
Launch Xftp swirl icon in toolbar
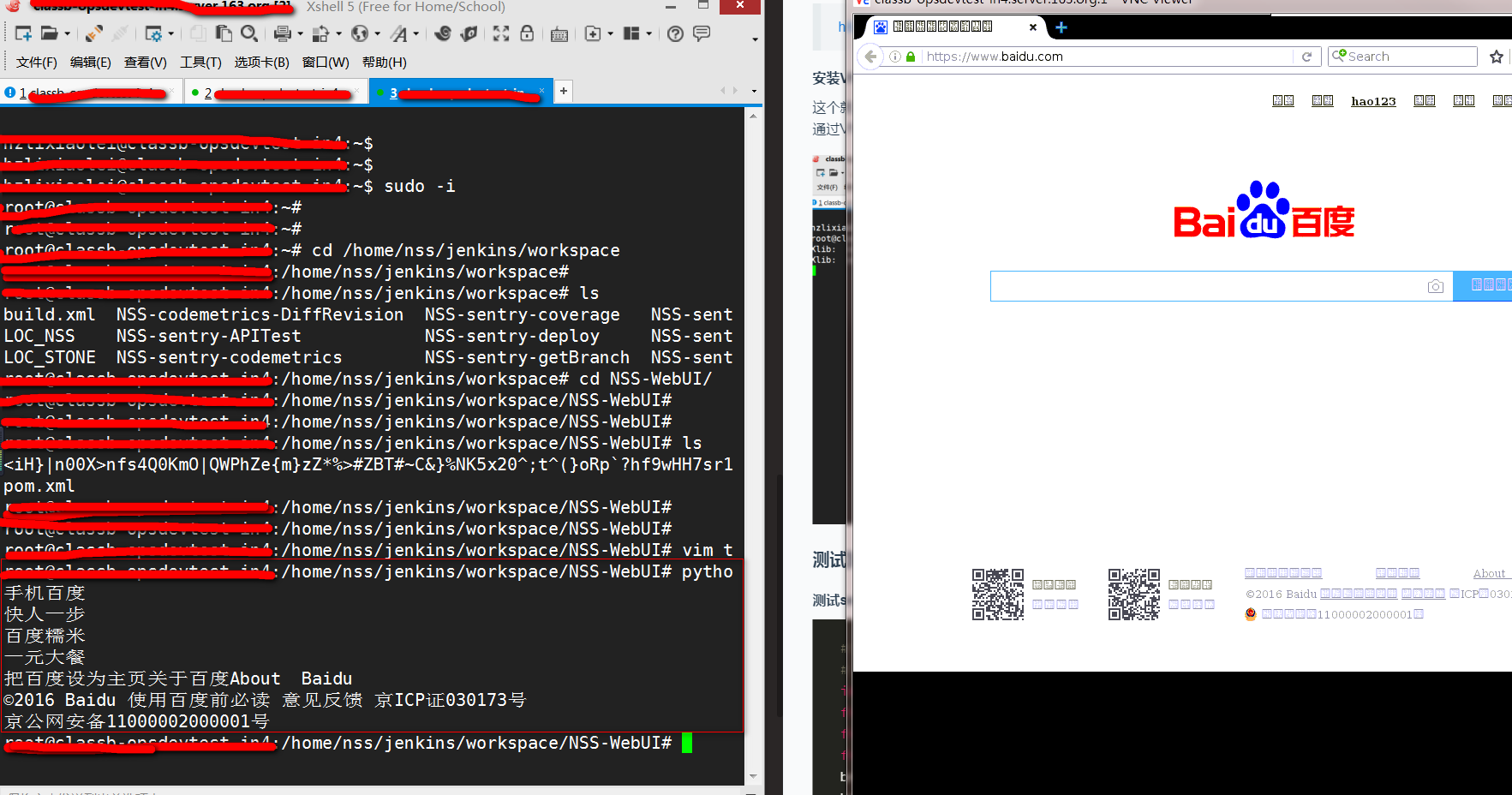[443, 33]
